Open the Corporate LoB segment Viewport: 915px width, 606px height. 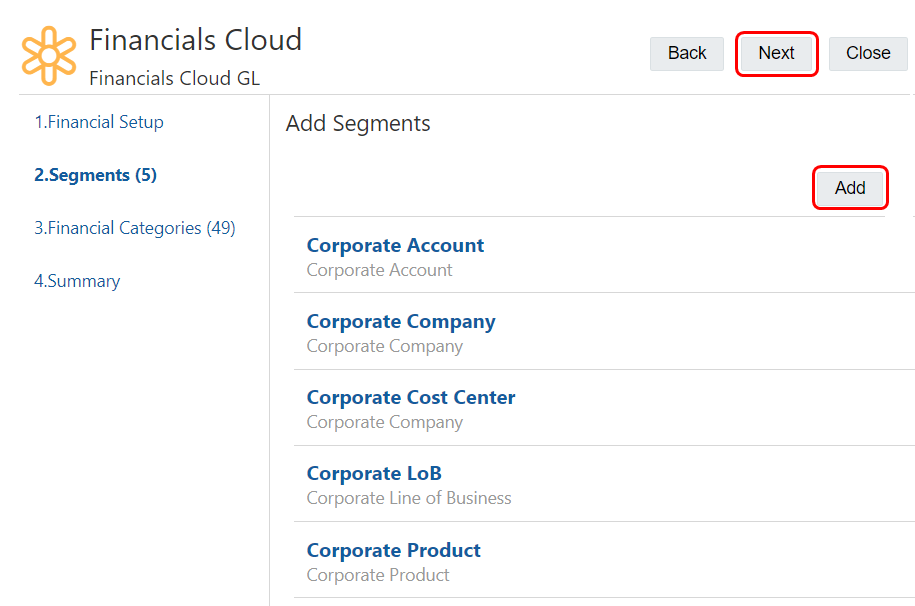coord(374,474)
